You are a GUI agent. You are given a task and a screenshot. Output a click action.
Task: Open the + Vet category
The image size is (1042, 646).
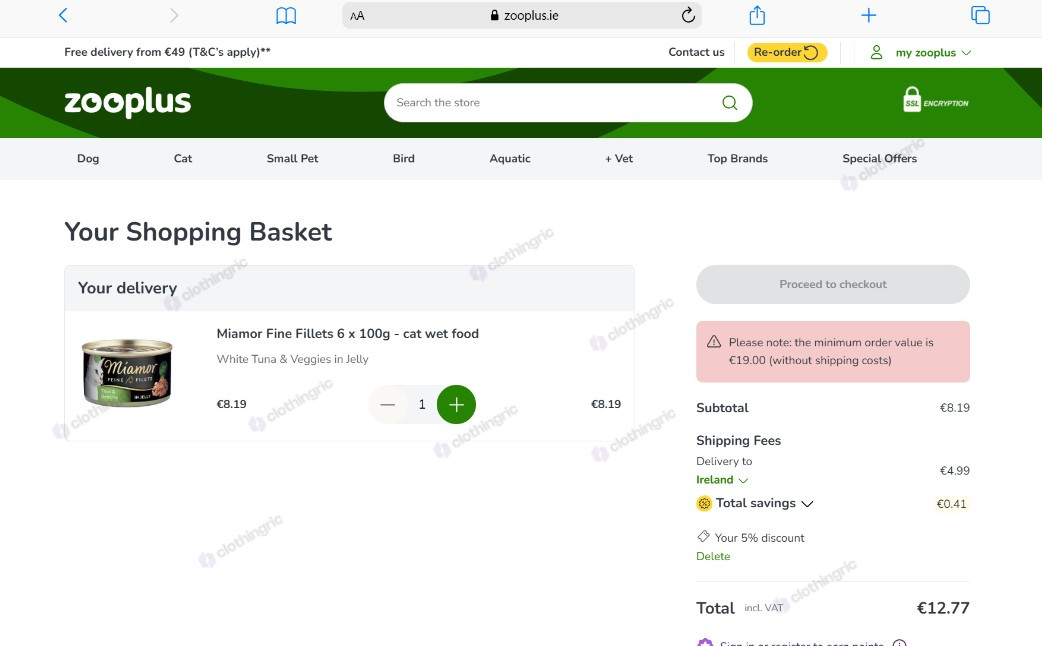tap(619, 158)
